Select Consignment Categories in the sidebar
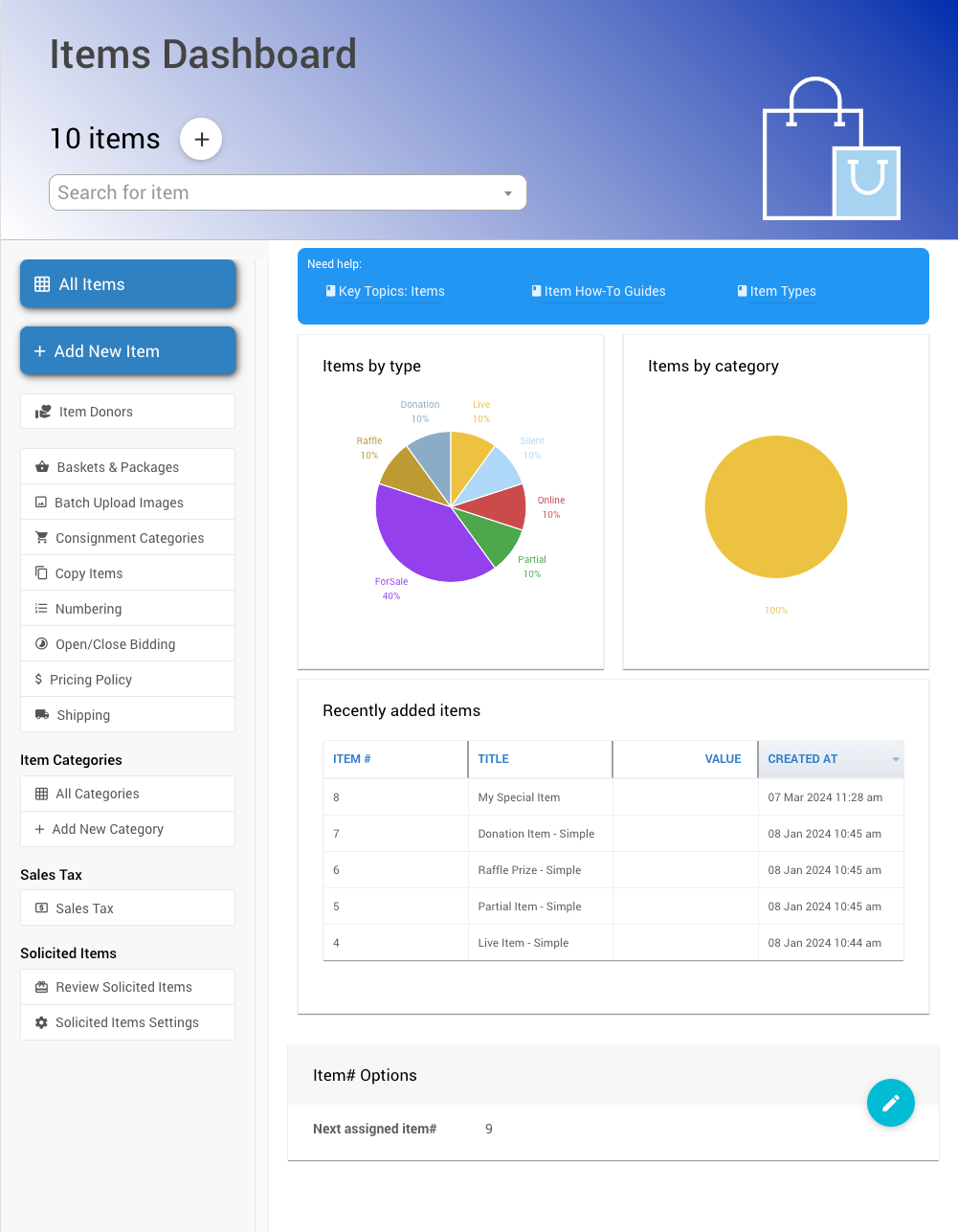 point(127,538)
